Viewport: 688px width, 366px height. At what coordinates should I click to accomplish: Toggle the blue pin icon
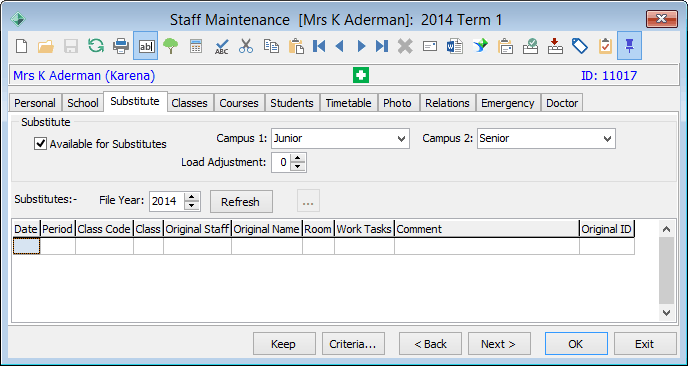630,46
